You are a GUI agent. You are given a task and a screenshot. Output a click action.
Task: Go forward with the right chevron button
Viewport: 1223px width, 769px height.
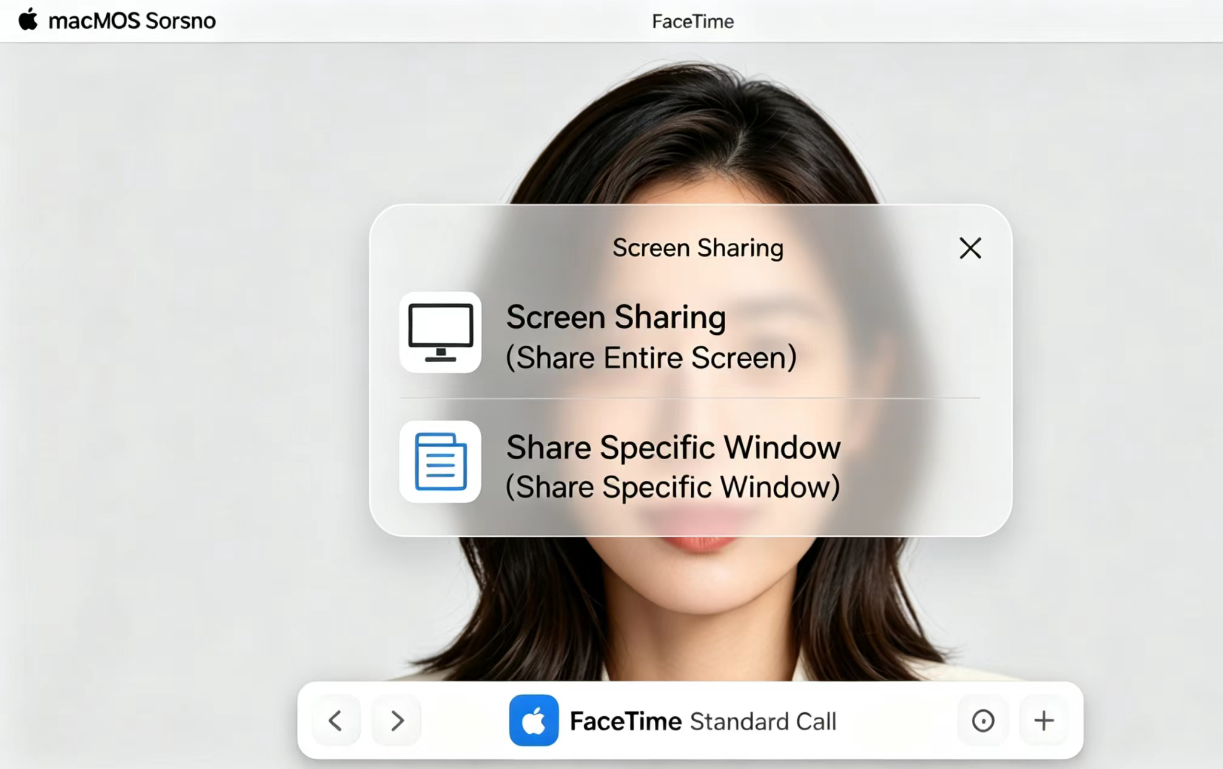[397, 720]
